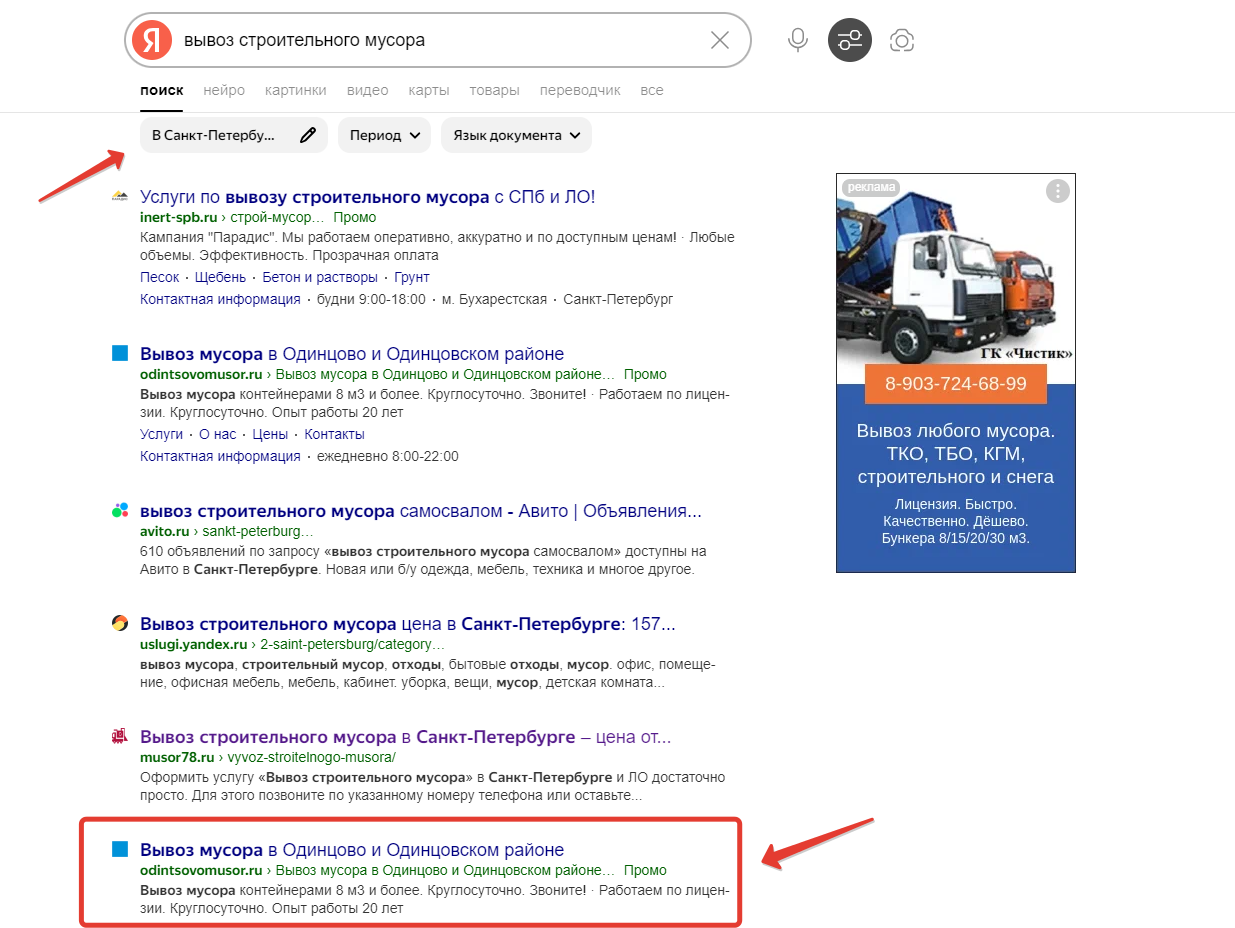Click the Avito favicon
Image resolution: width=1235 pixels, height=928 pixels.
(120, 510)
